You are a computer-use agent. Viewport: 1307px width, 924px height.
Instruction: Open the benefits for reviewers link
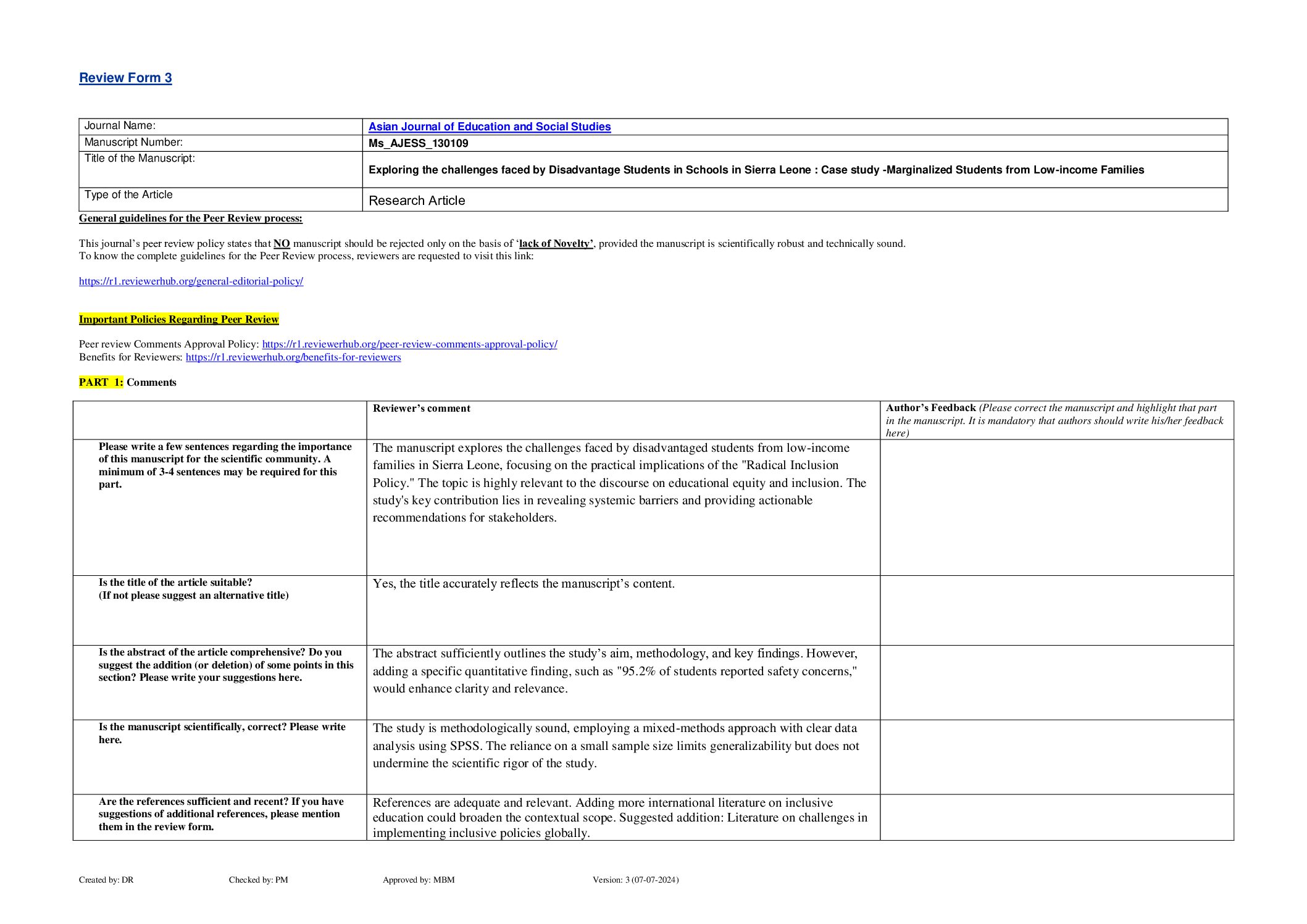[x=293, y=357]
